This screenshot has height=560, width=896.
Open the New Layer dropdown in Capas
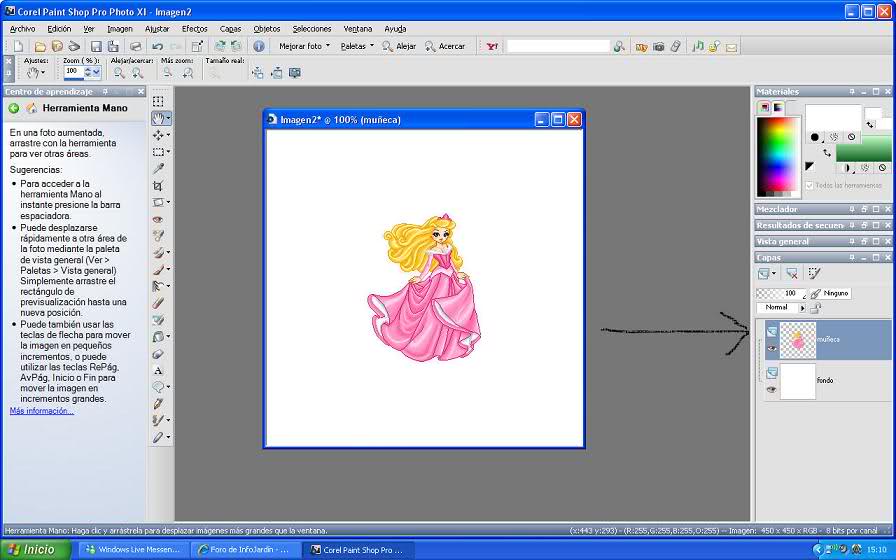pyautogui.click(x=774, y=274)
